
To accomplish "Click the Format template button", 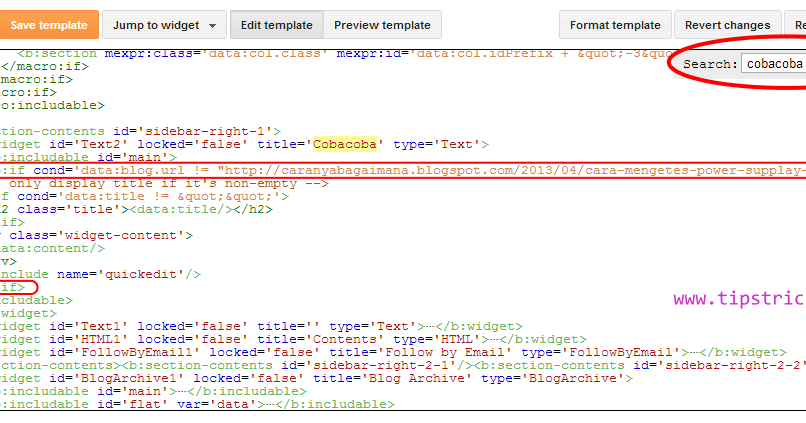I will click(615, 25).
